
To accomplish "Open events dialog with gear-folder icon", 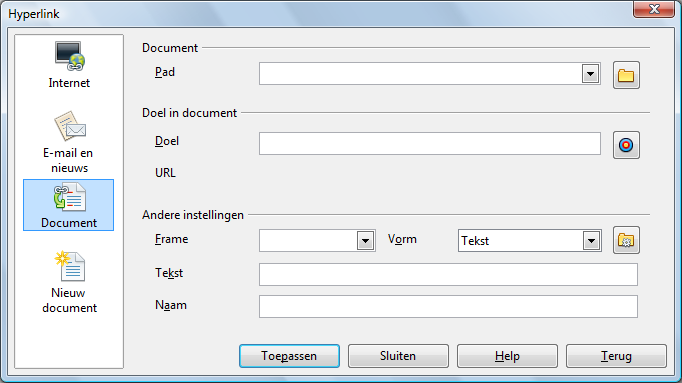I will pyautogui.click(x=626, y=240).
